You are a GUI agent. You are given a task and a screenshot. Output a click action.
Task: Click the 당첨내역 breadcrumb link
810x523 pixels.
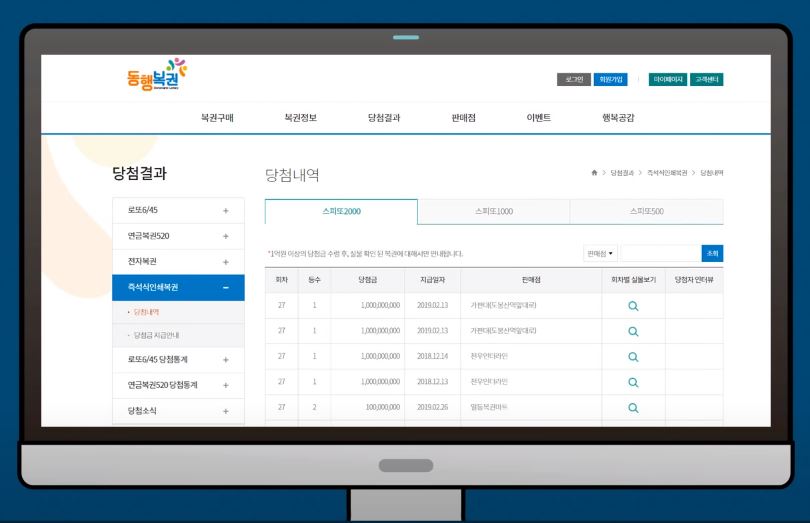(712, 173)
